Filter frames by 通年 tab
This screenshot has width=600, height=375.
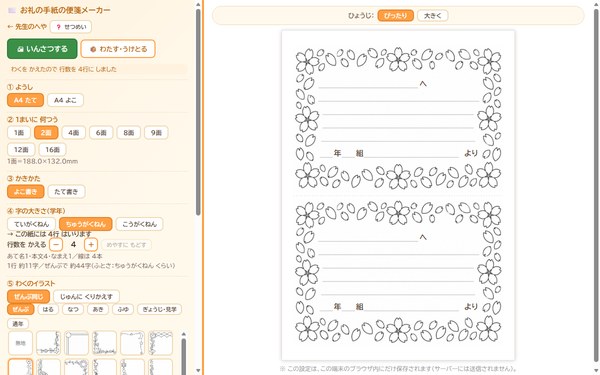[x=18, y=324]
